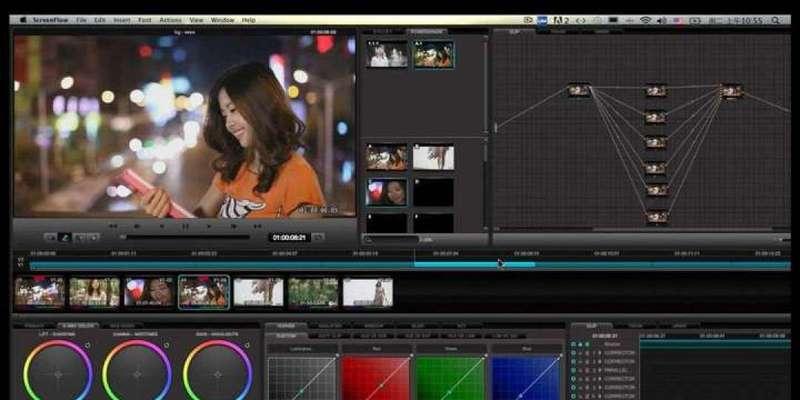Play the clip forward in viewer

pos(209,226)
